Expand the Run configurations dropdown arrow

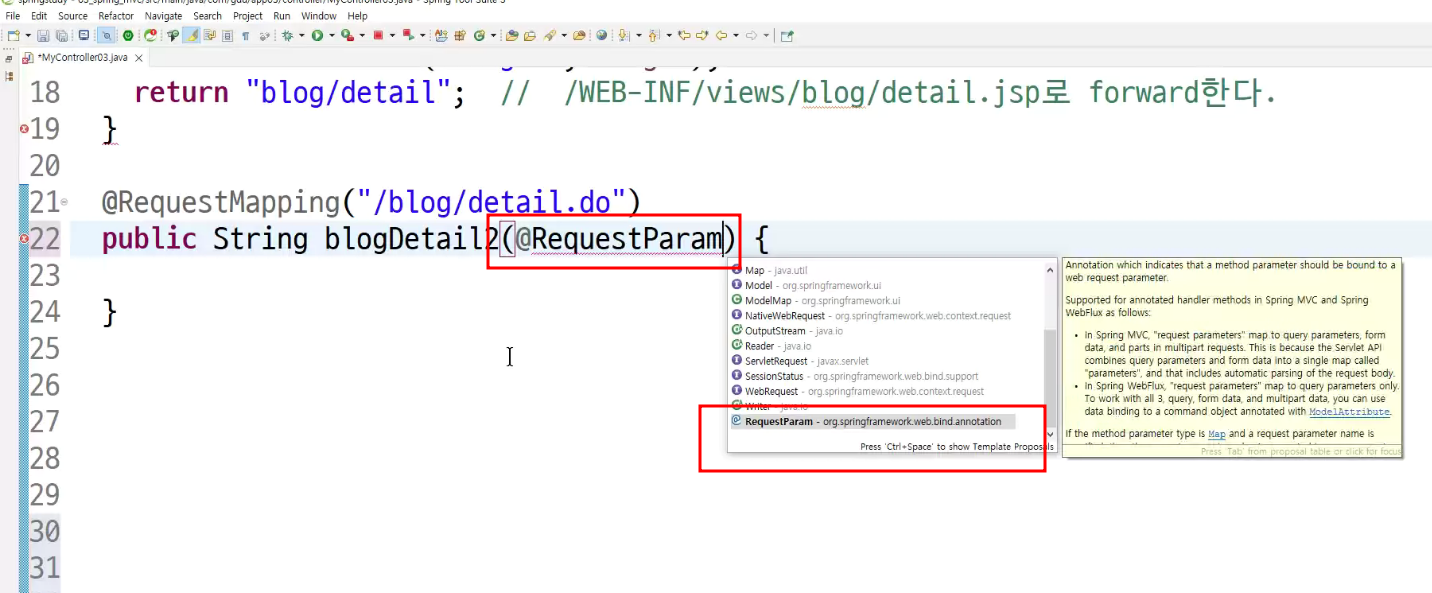pos(331,35)
